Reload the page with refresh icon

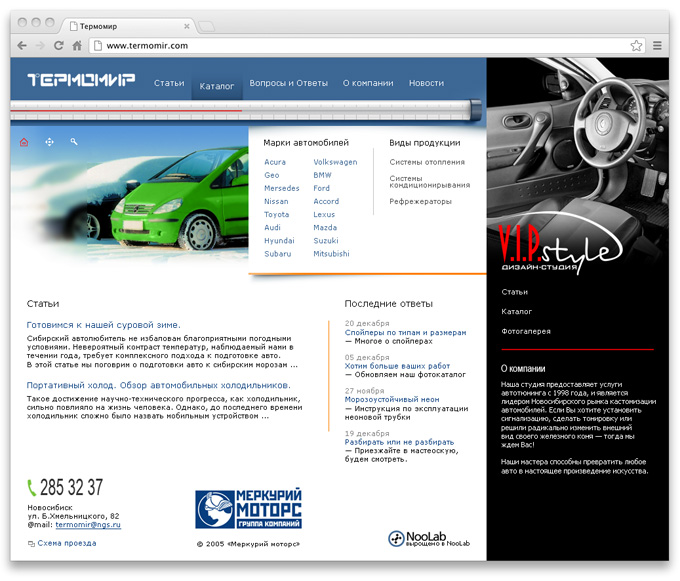[59, 45]
